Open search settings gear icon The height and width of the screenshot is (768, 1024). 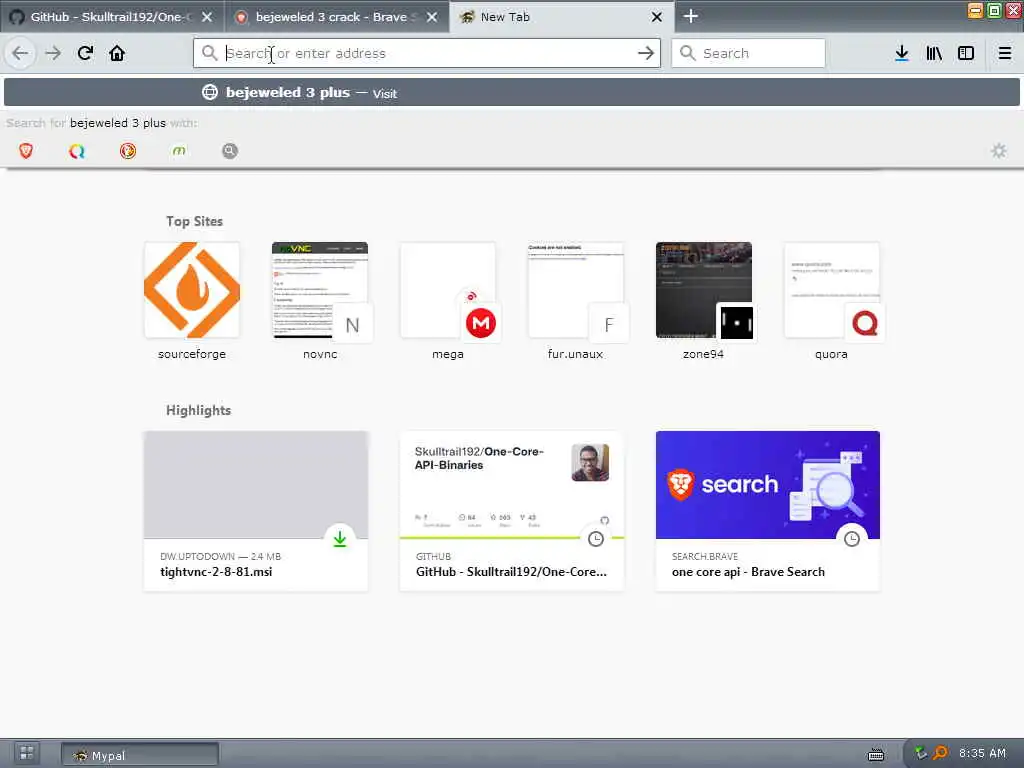[x=999, y=151]
